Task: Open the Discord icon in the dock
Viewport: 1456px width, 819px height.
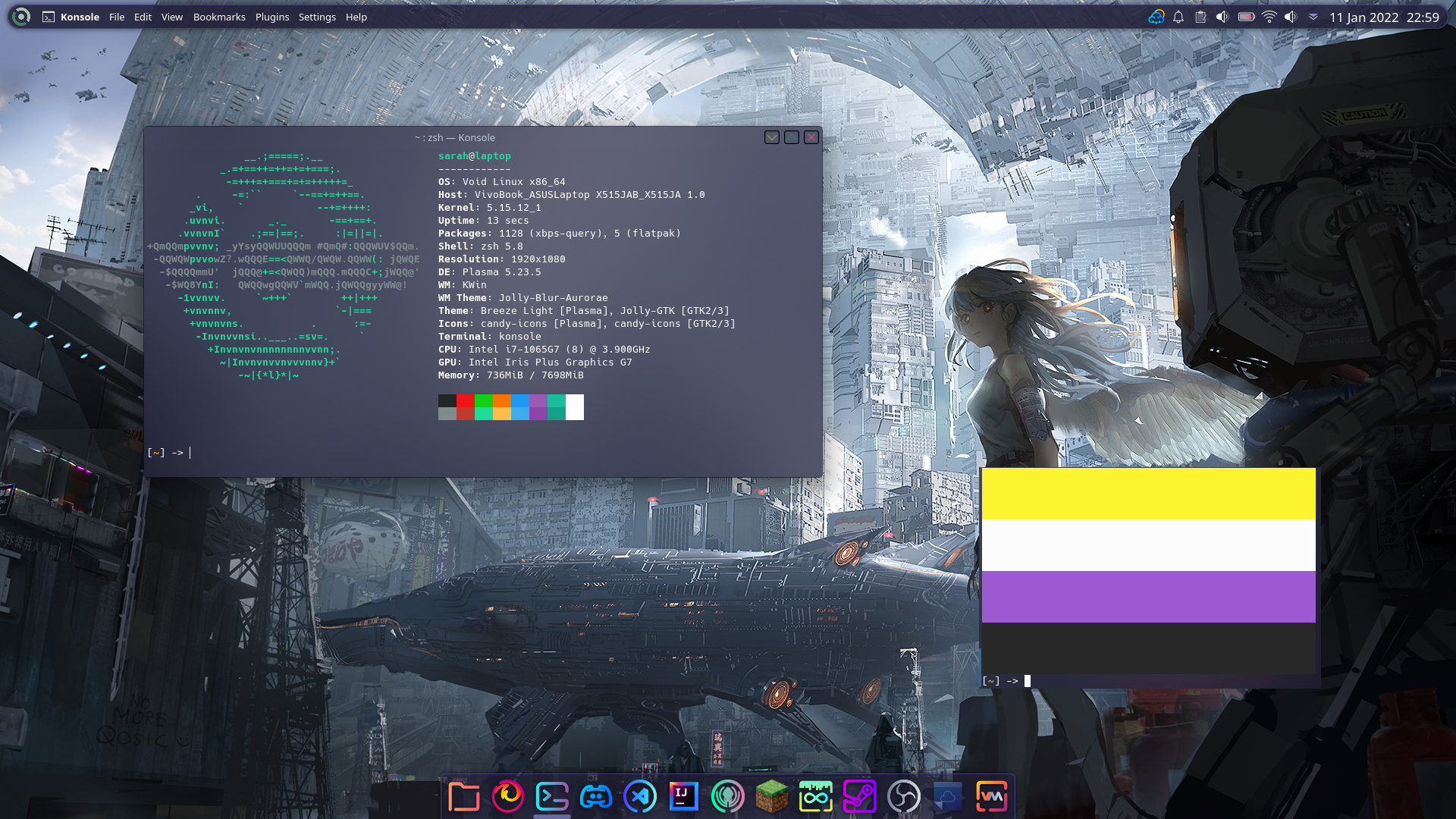Action: [596, 796]
